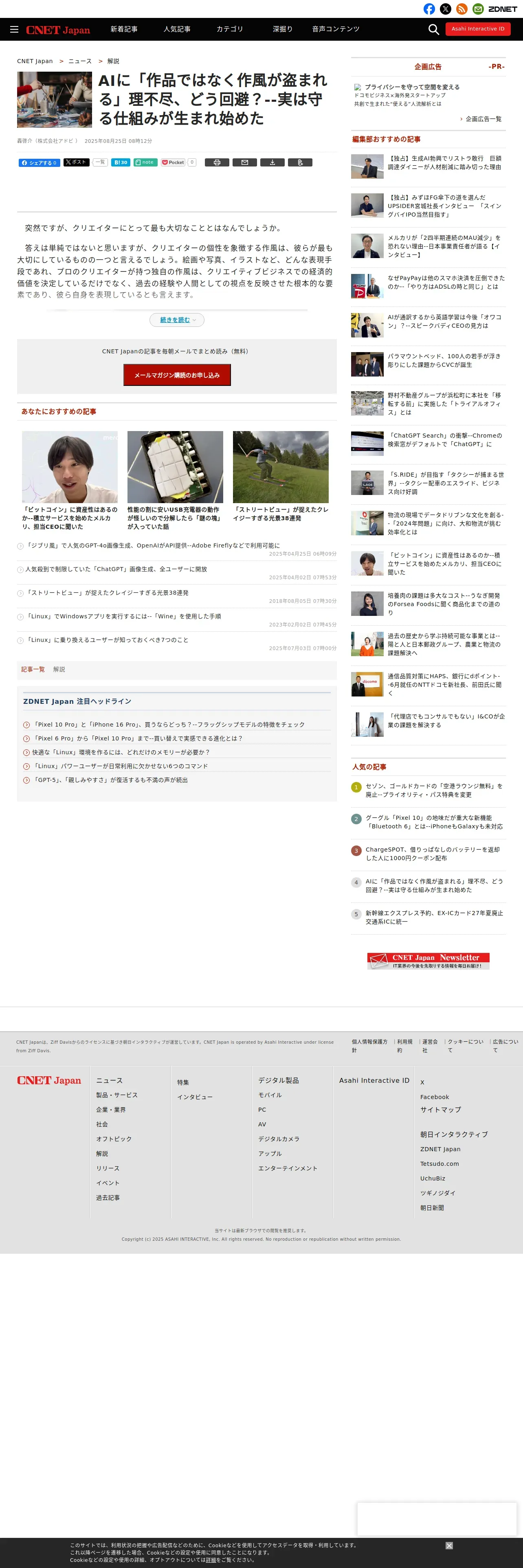Screen dimensions: 523x1568
Task: Open 製品・サービス in footer
Action: point(117,1095)
